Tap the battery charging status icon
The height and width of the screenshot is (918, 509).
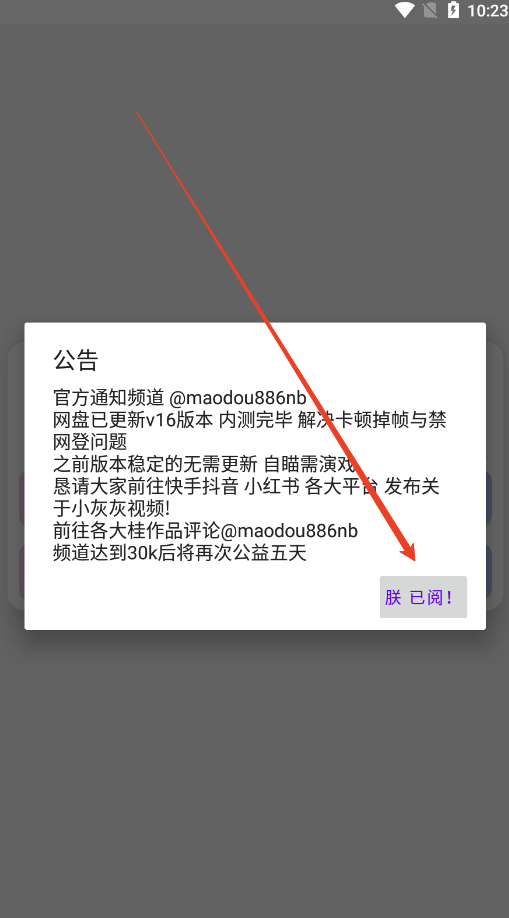(453, 10)
